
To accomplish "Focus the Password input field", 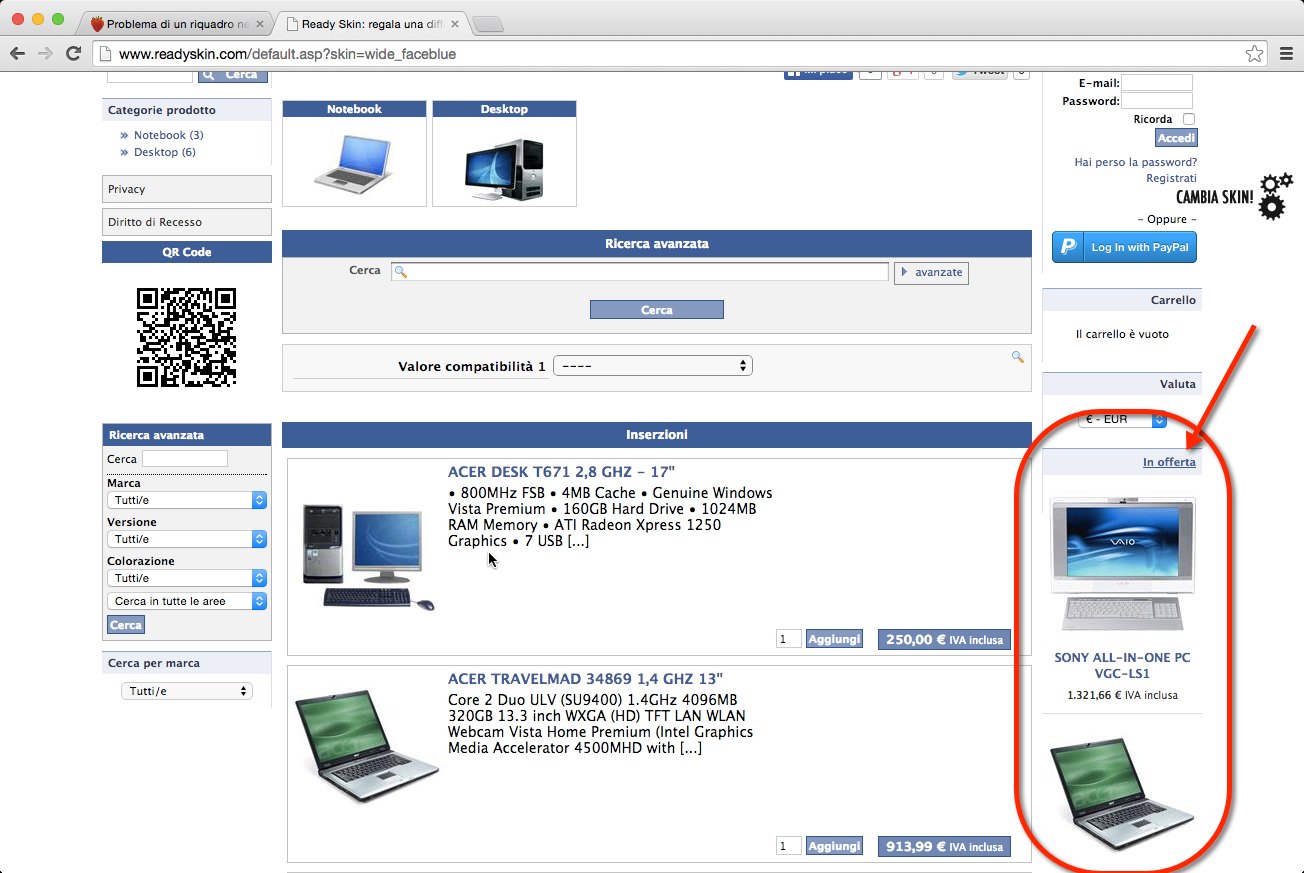I will click(x=1157, y=101).
